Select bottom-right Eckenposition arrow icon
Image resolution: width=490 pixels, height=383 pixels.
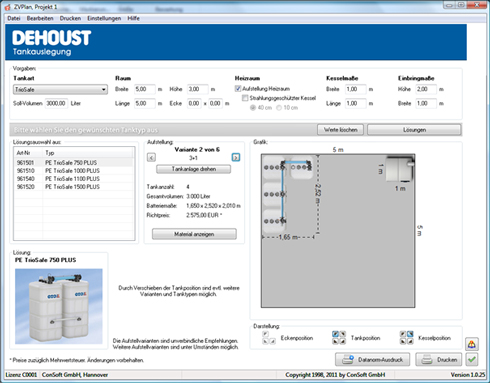pos(273,341)
